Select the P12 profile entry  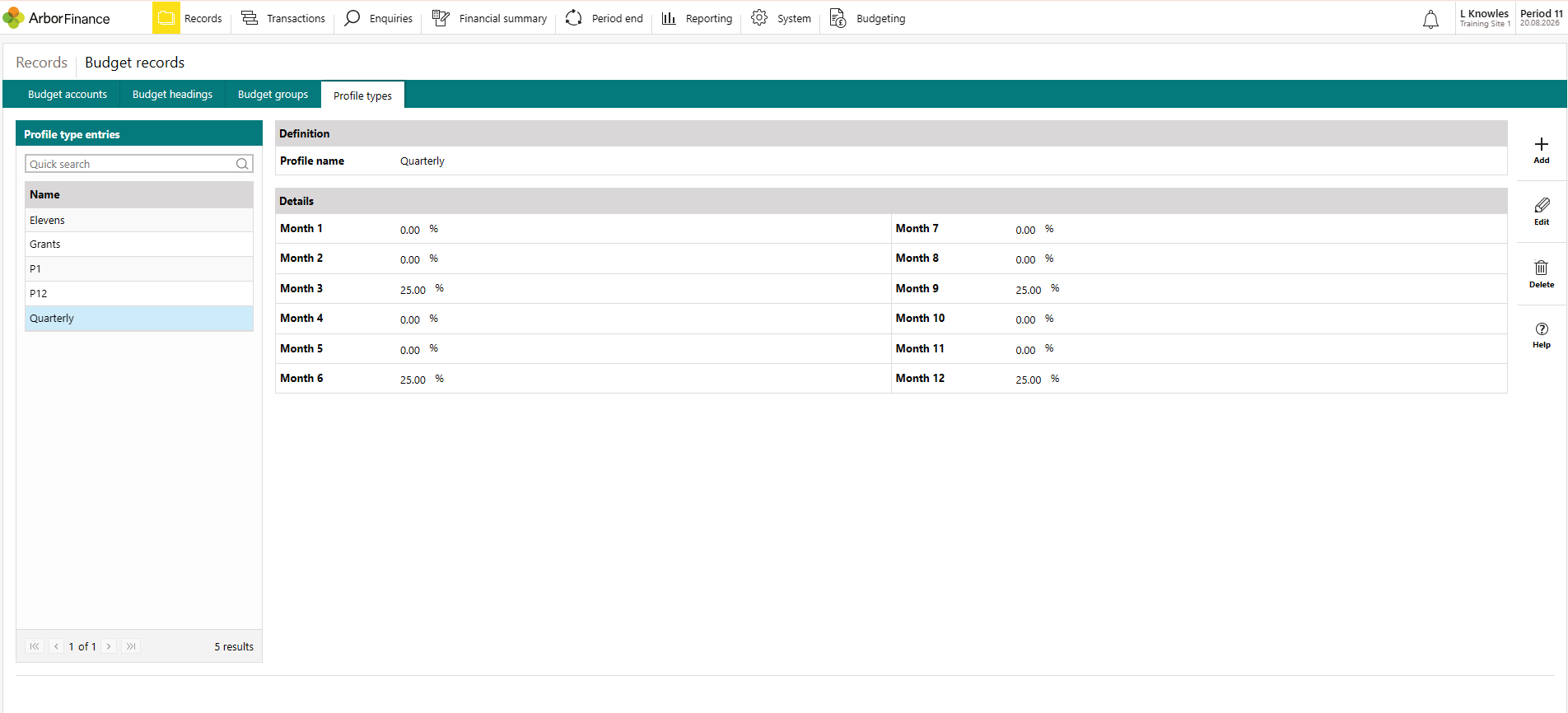point(139,294)
